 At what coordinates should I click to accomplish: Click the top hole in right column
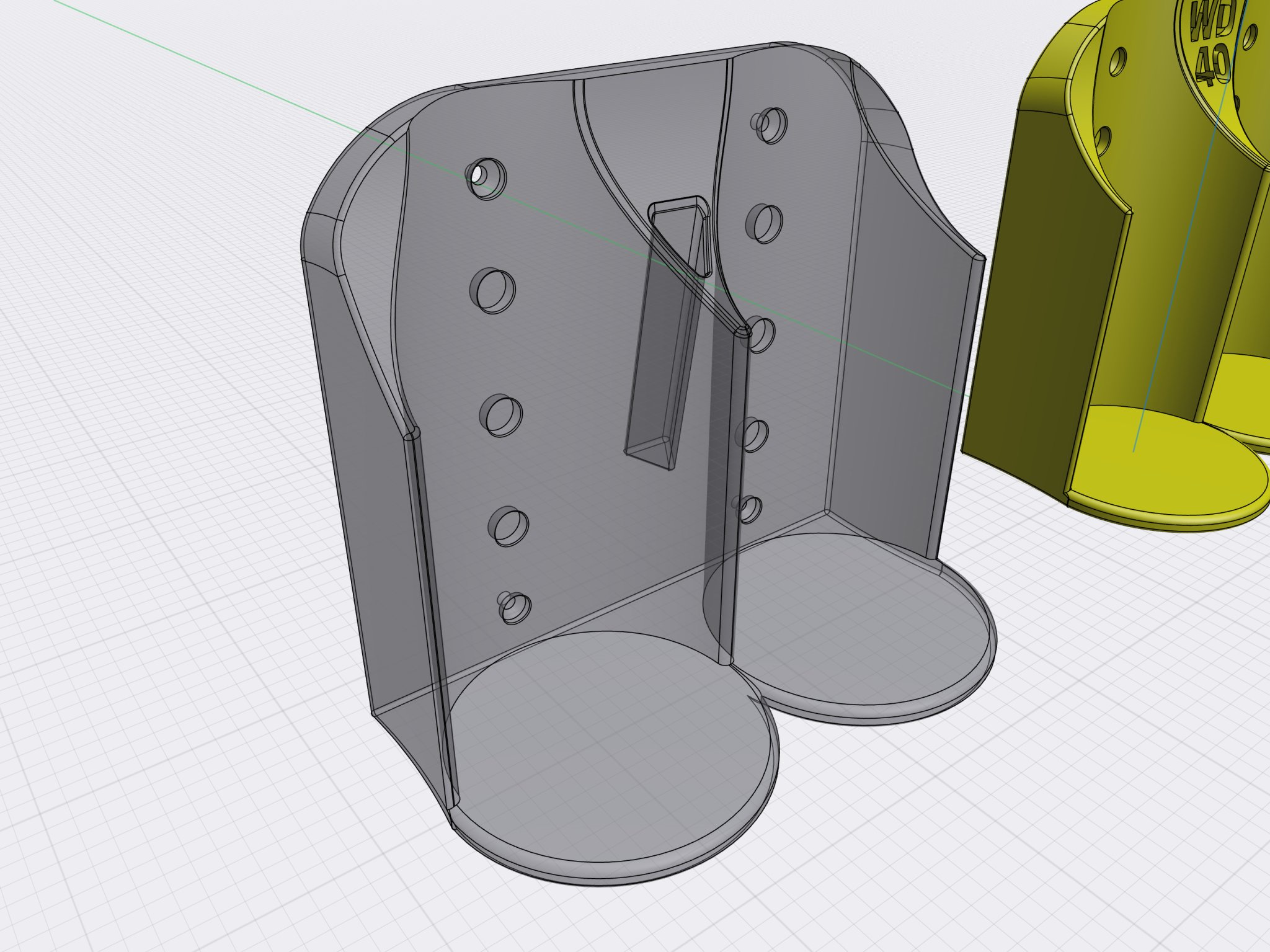click(x=771, y=126)
